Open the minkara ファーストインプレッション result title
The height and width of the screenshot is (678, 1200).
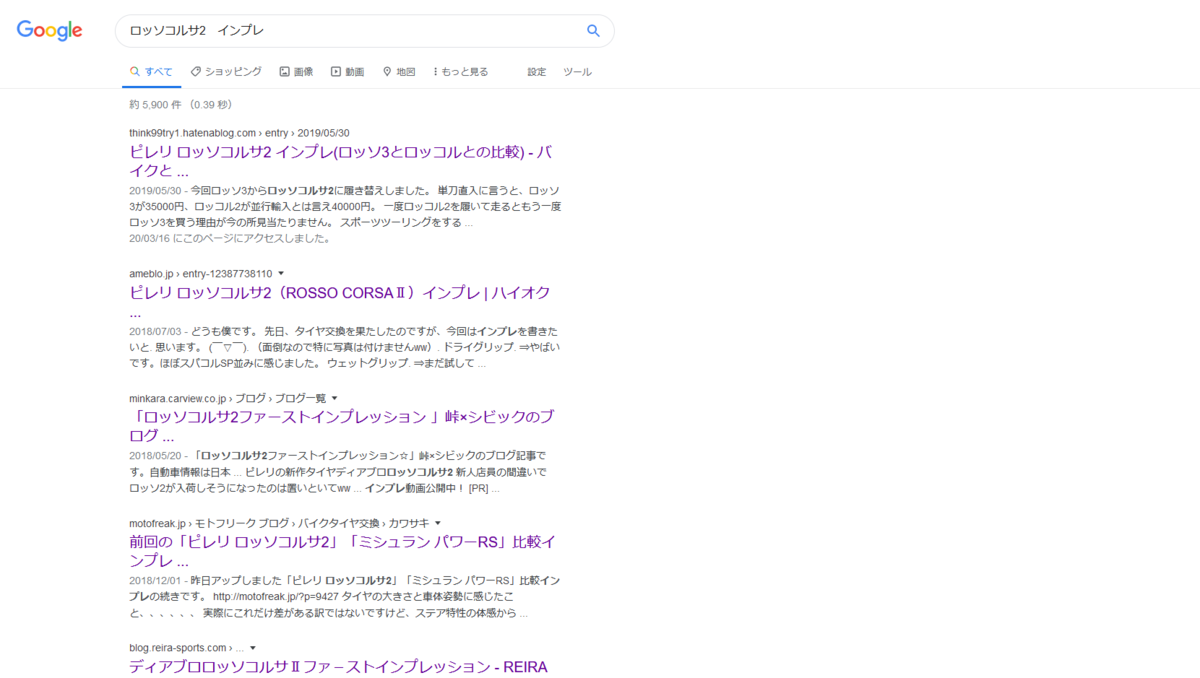click(342, 426)
